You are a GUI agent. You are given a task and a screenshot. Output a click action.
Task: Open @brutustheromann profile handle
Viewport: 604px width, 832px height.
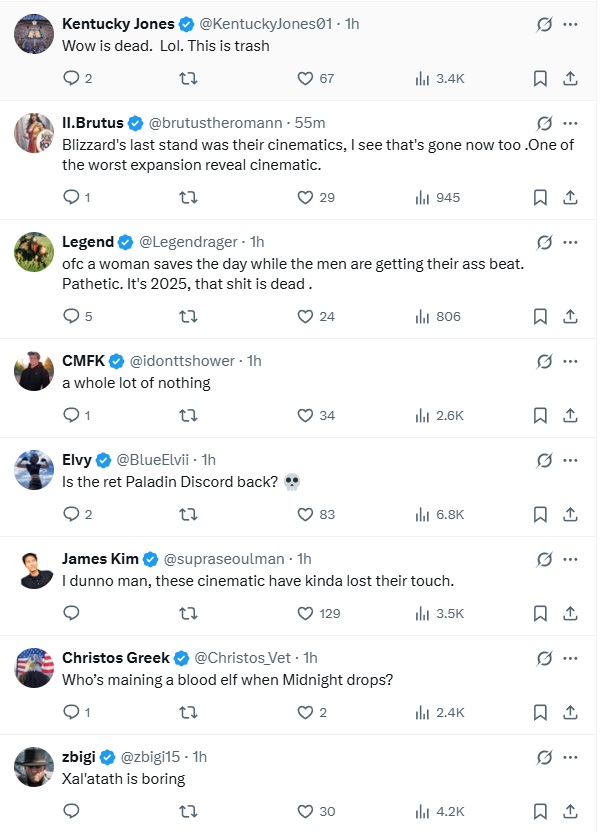(215, 123)
